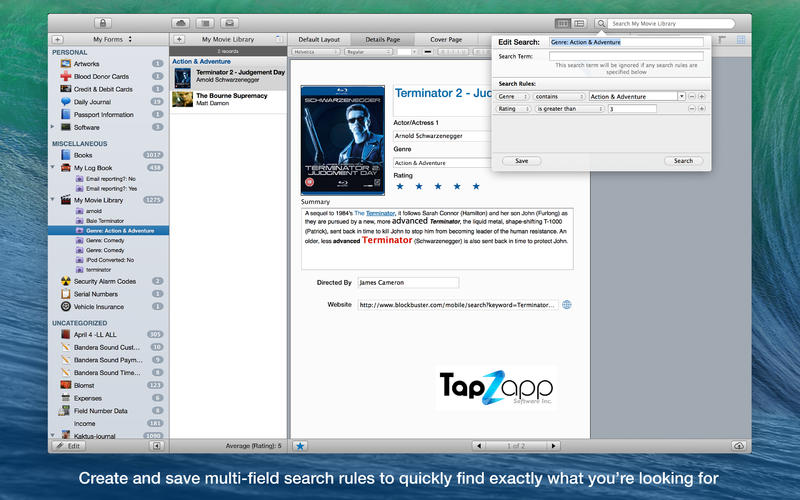Collapse the Kaktus-journal group
Screen dimensions: 800x500
53,436
